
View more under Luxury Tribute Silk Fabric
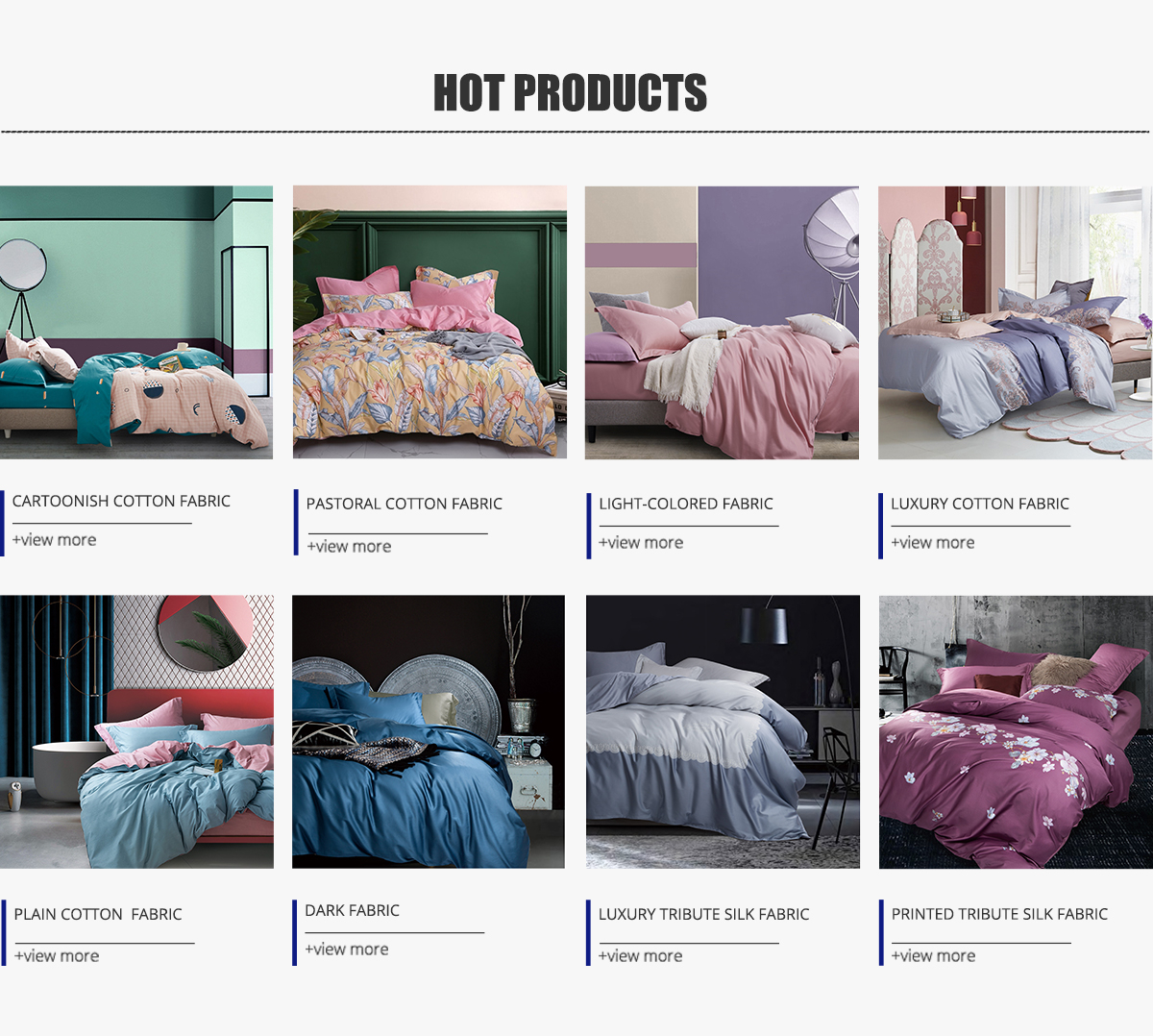point(641,956)
